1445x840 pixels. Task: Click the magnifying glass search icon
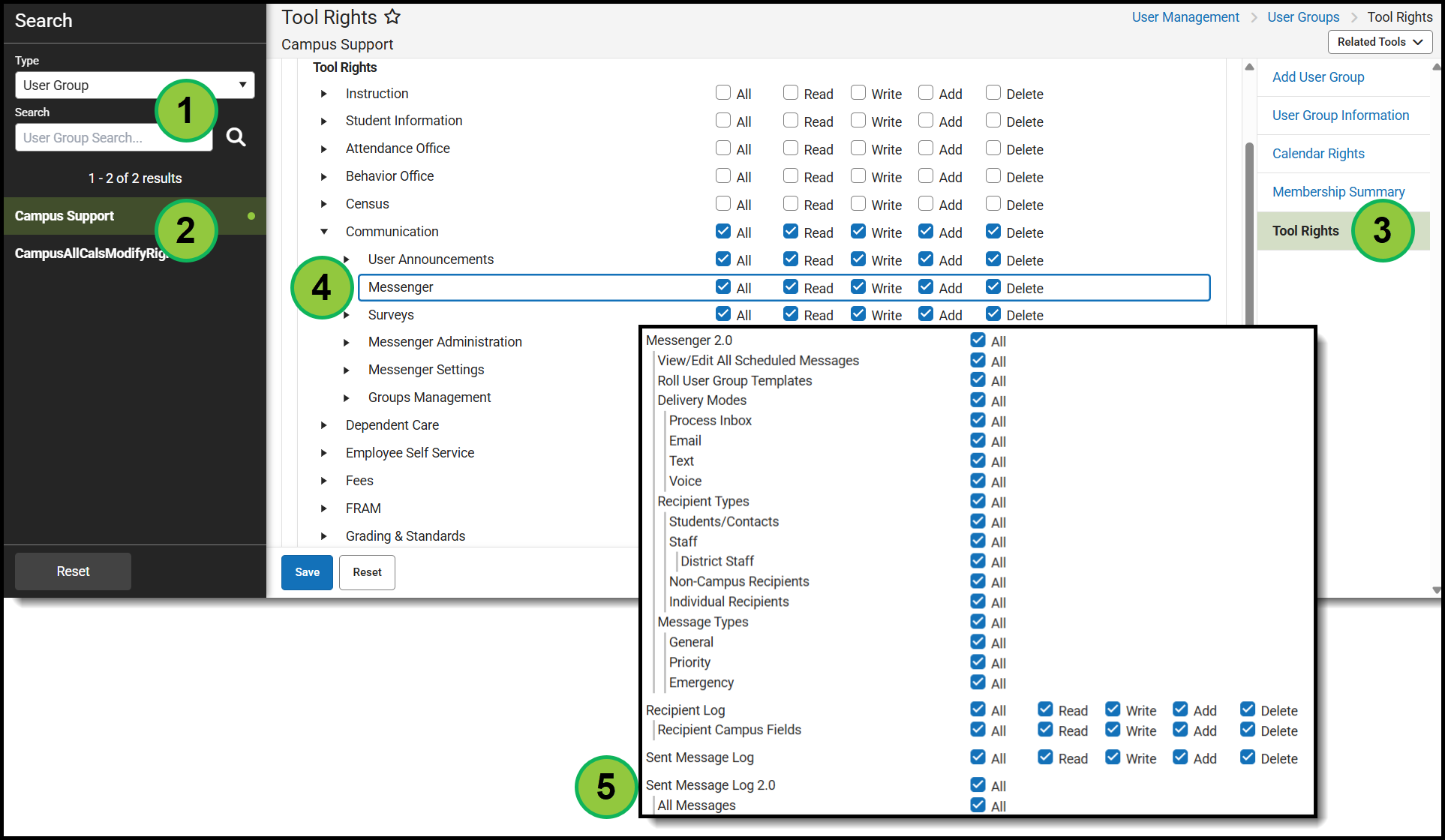click(x=236, y=137)
